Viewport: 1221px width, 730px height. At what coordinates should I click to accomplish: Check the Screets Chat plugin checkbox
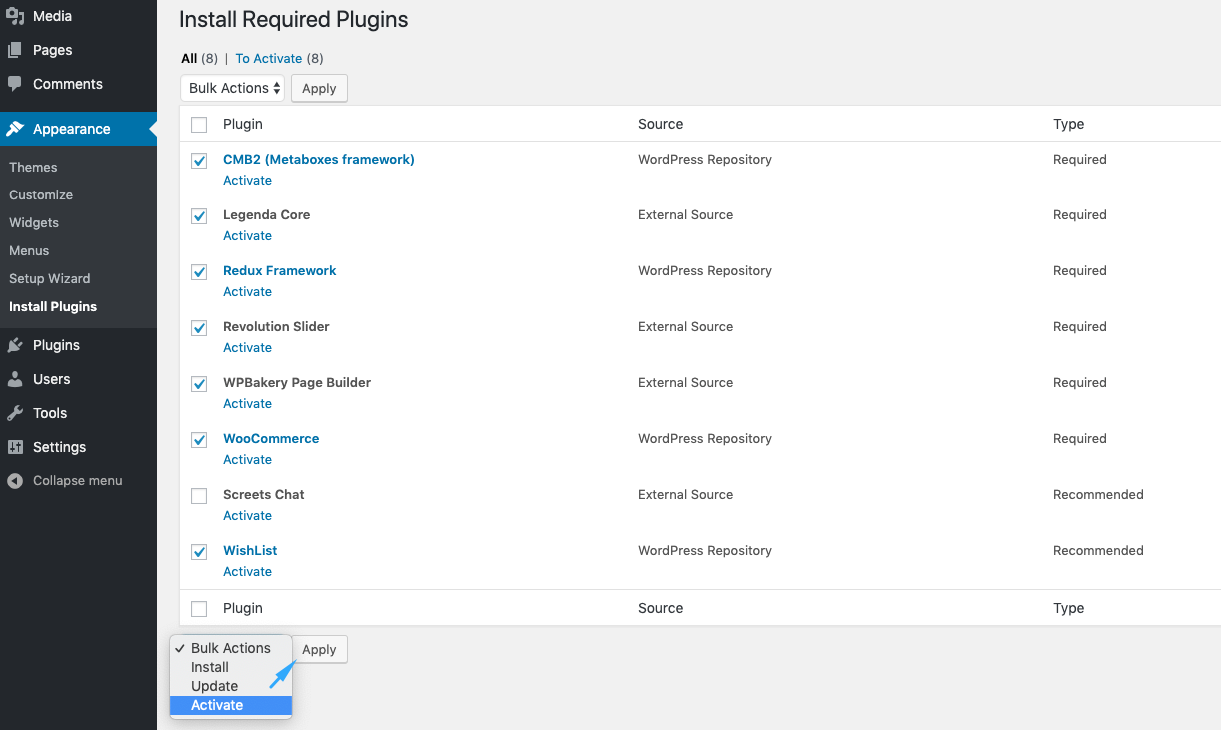click(x=199, y=496)
